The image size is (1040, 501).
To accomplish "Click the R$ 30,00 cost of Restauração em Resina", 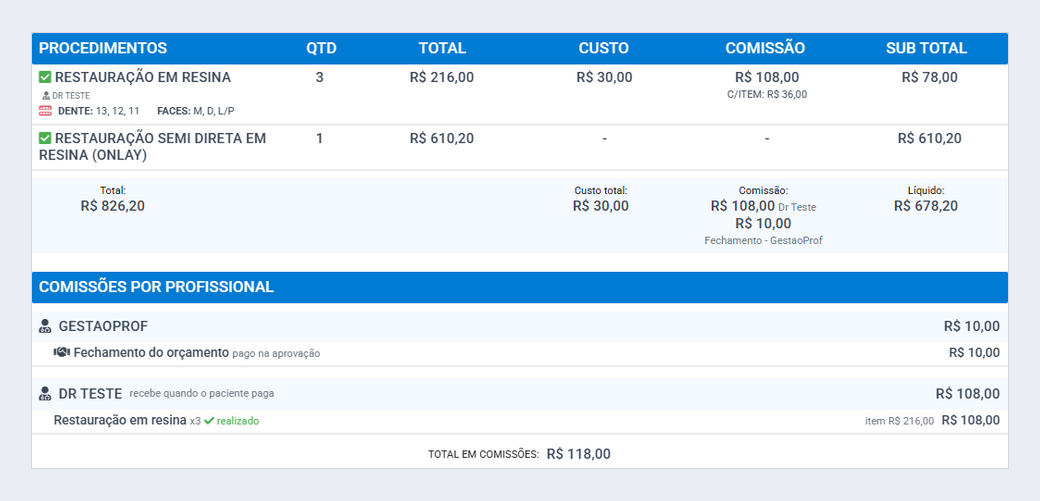I will pyautogui.click(x=604, y=78).
